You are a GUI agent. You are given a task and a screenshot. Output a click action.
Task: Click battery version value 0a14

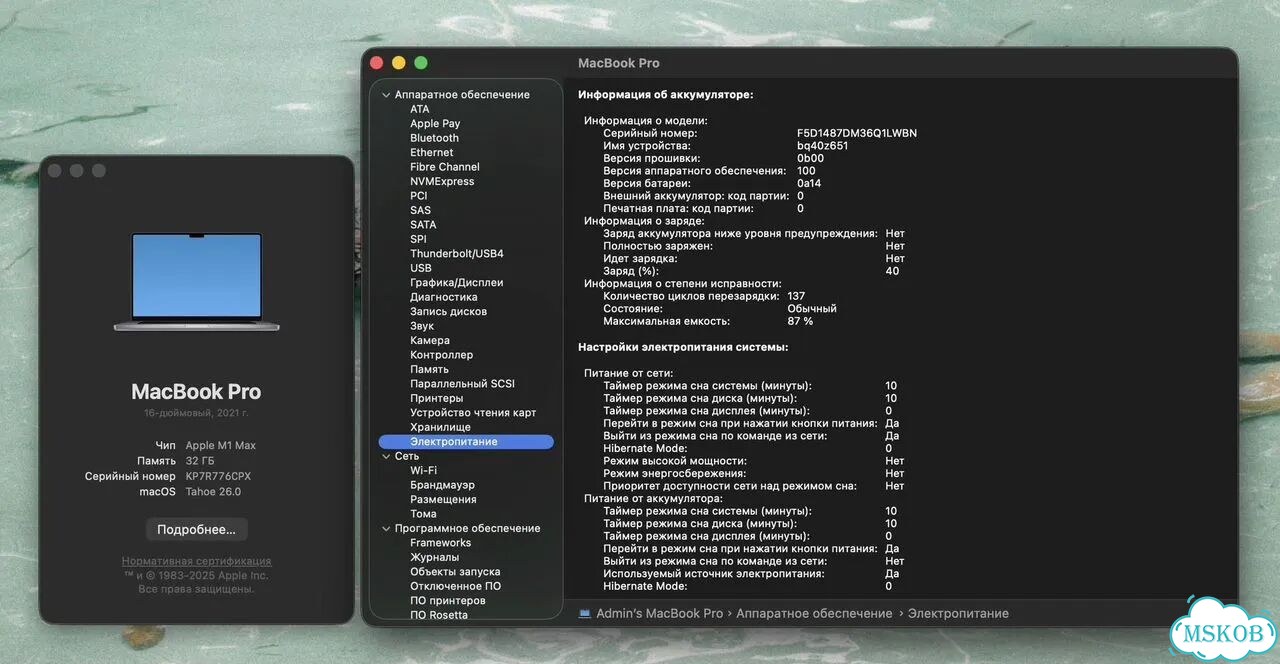tap(808, 183)
